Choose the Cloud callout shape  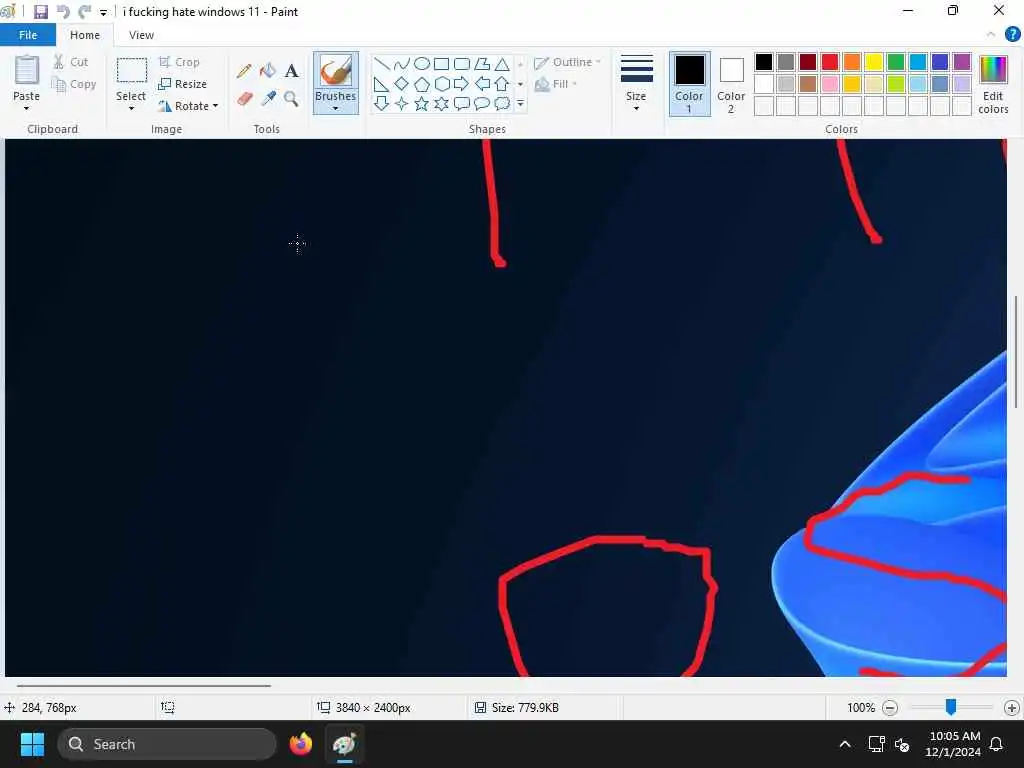(502, 103)
